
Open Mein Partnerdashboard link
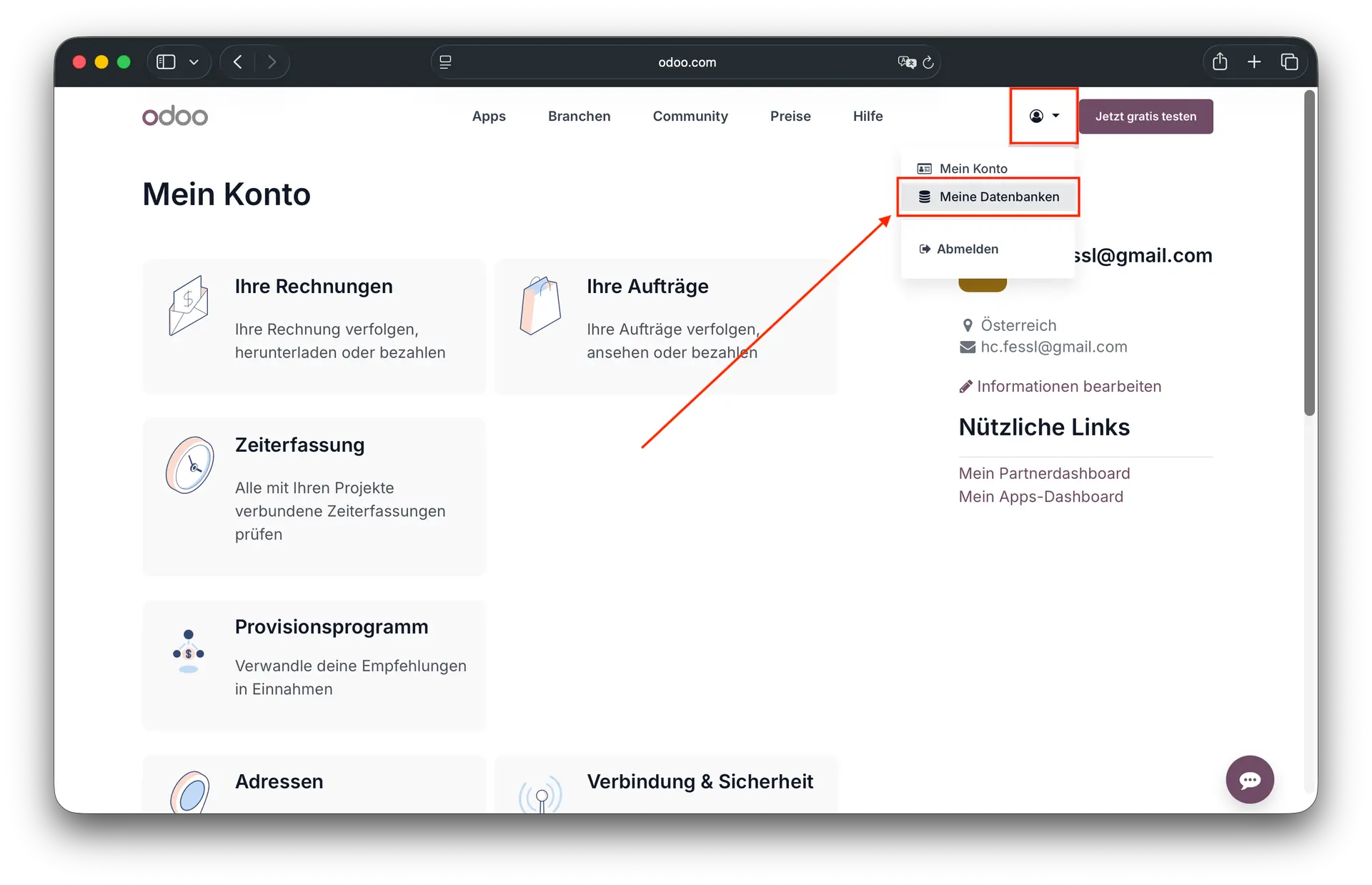1045,473
